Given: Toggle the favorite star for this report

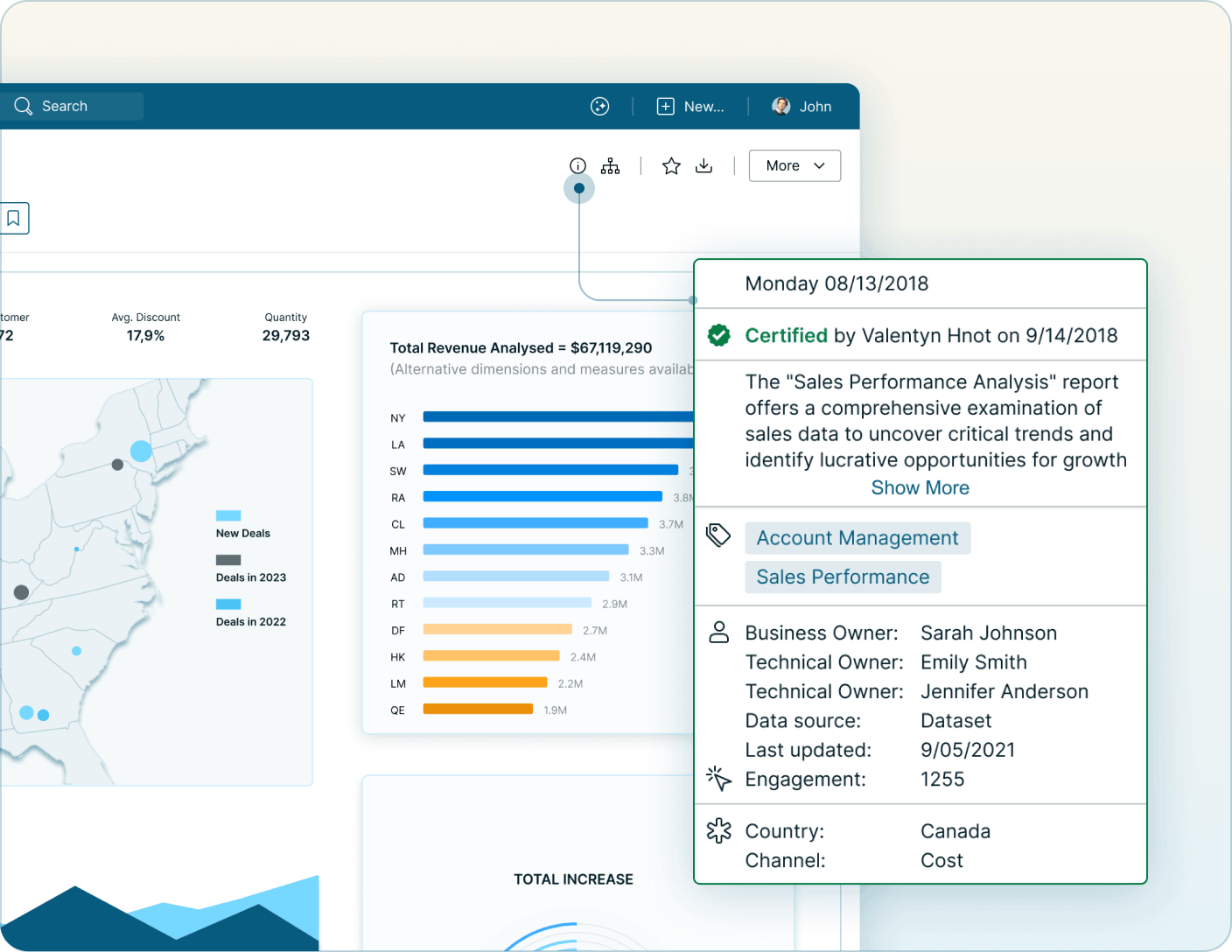Looking at the screenshot, I should [x=671, y=165].
